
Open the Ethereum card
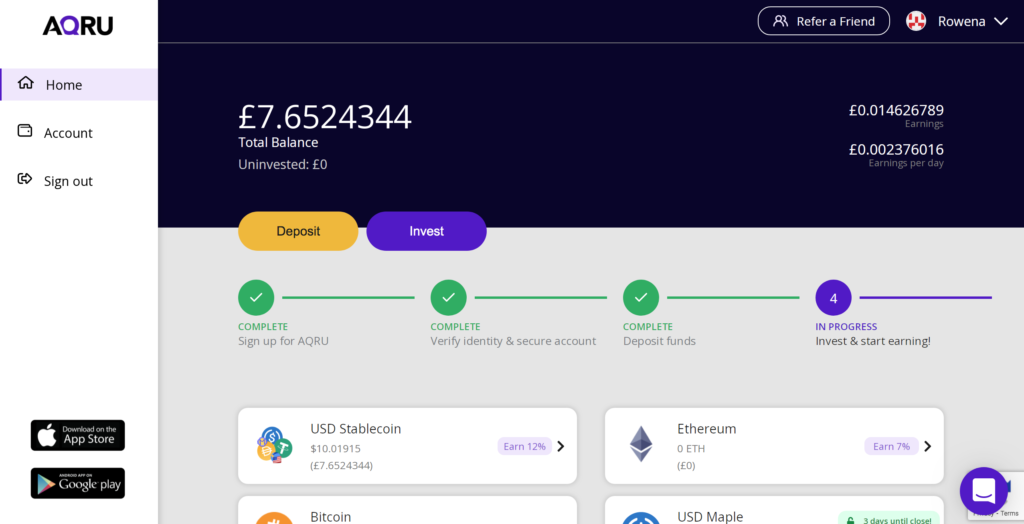pyautogui.click(x=774, y=446)
